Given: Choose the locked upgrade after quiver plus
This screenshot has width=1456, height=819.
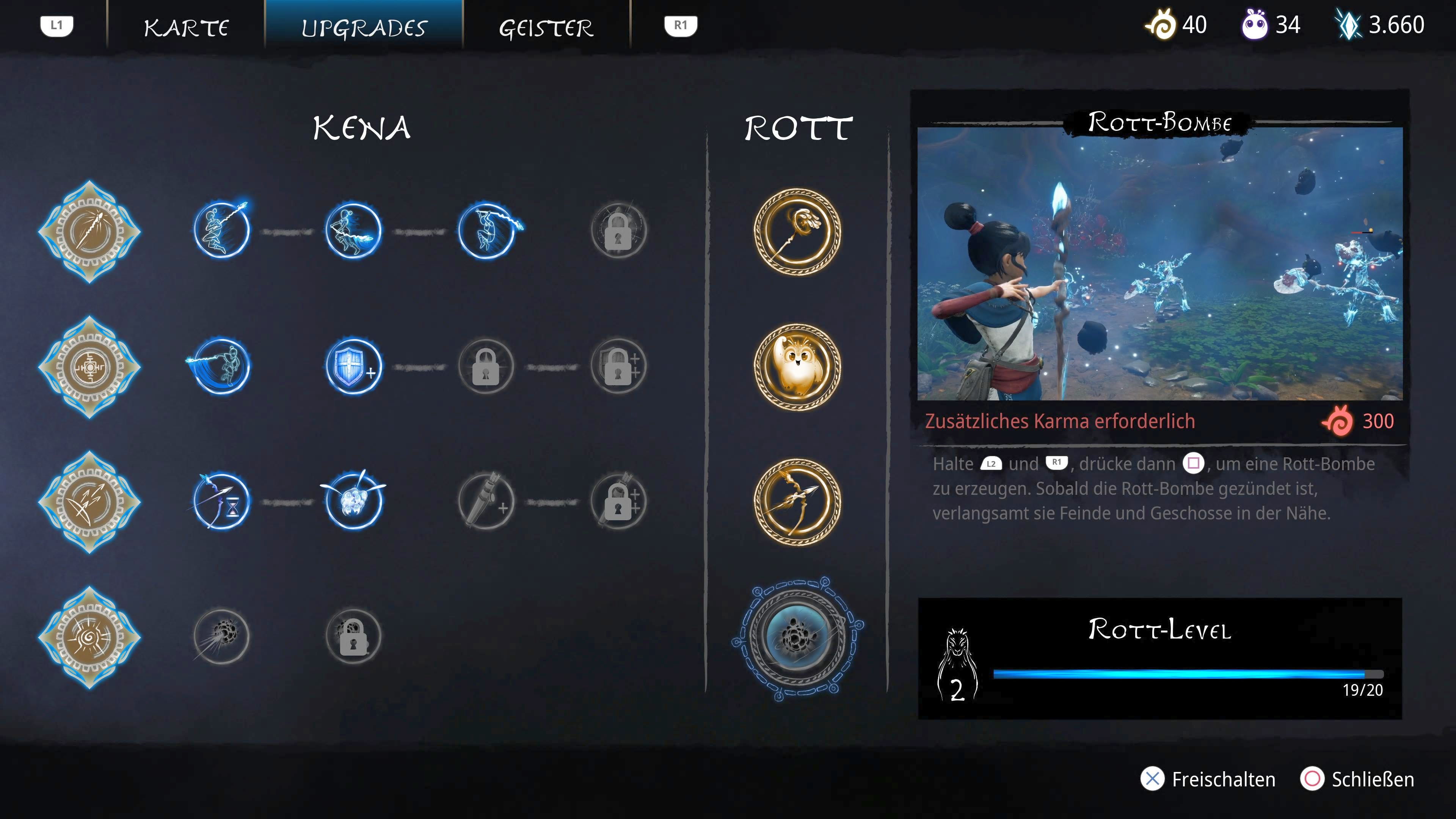Looking at the screenshot, I should coord(618,501).
